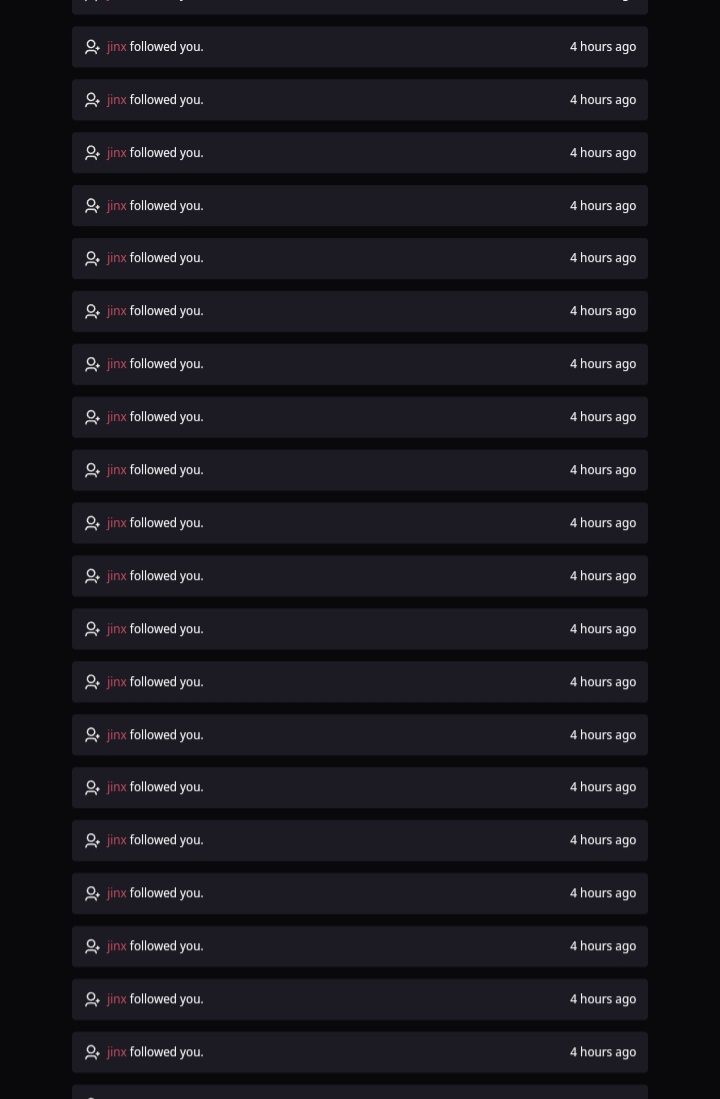Click 'followed you.' text in seventeenth full notification

[167, 893]
